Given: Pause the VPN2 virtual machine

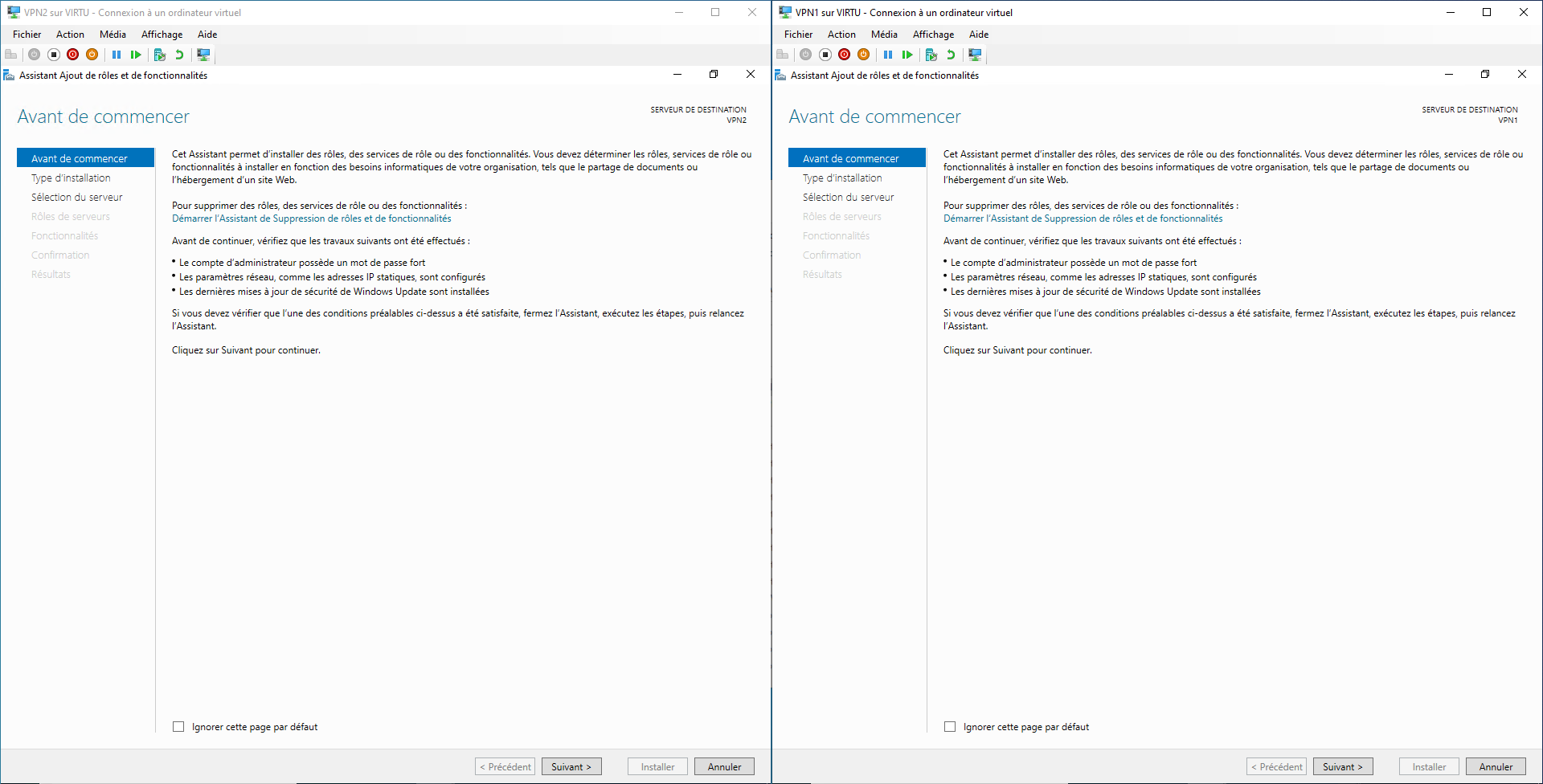Looking at the screenshot, I should pyautogui.click(x=117, y=55).
